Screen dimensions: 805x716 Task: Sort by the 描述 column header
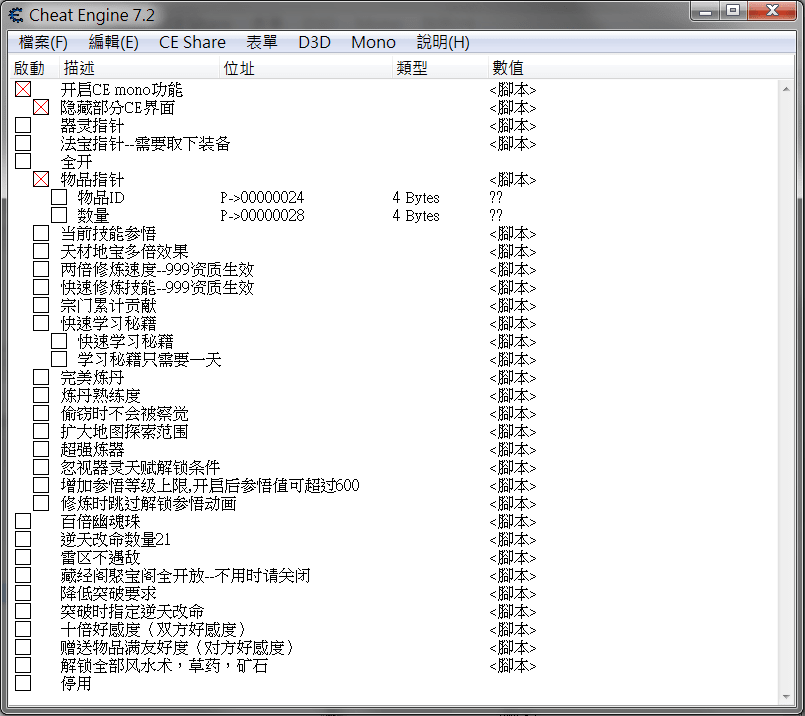point(79,68)
